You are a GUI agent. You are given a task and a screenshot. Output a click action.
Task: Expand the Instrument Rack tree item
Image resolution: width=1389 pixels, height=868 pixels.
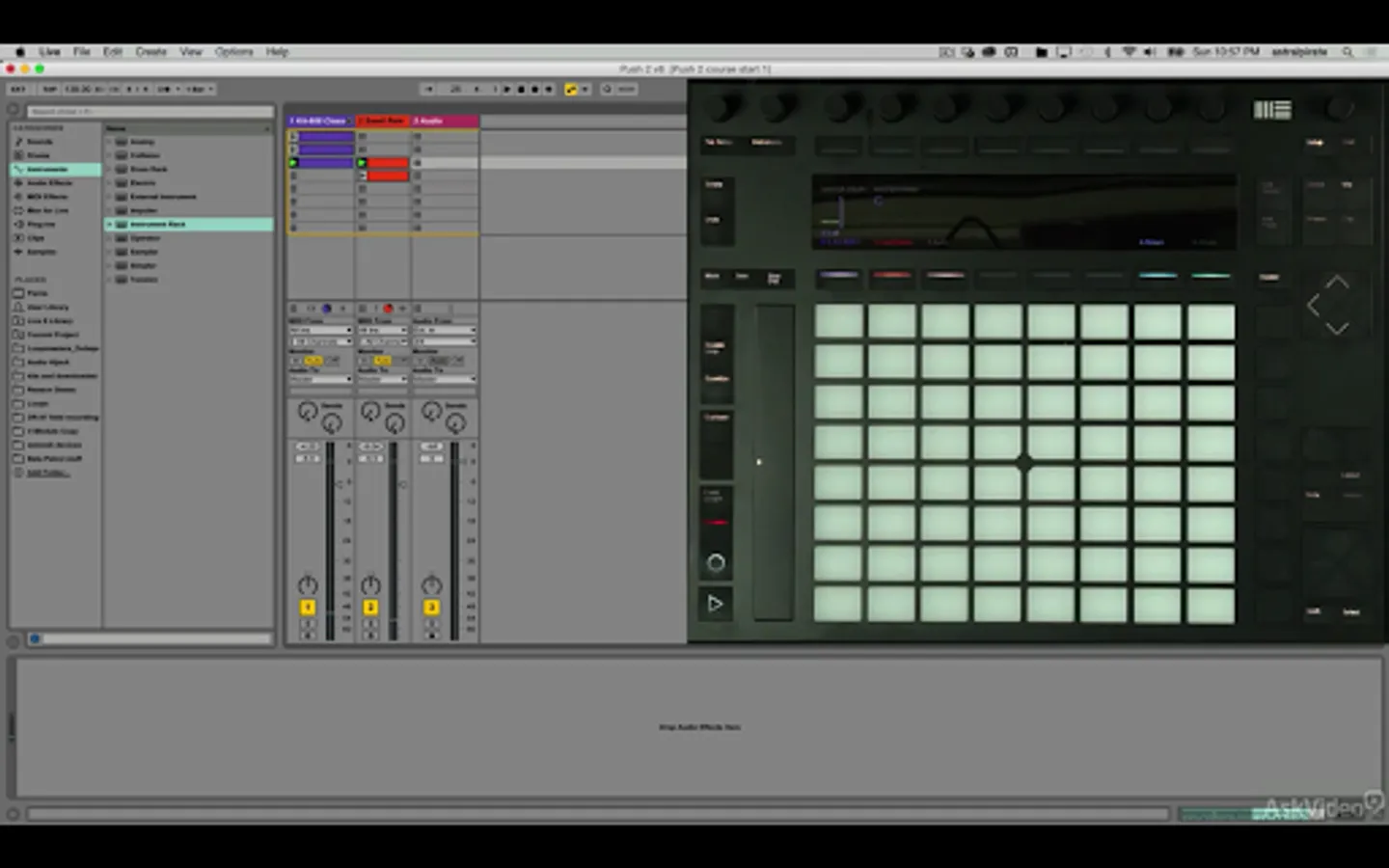(109, 224)
